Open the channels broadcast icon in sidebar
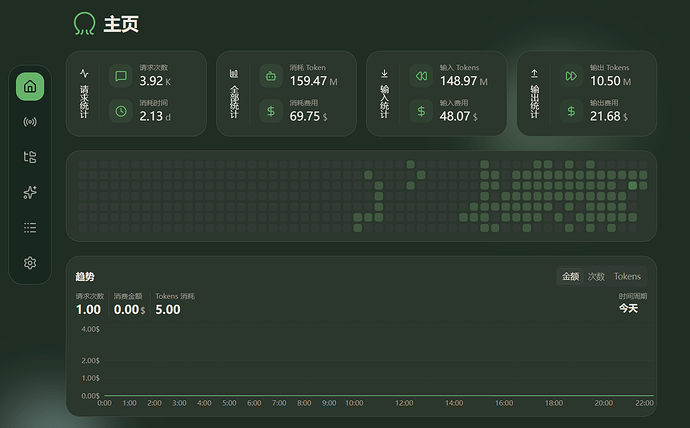Image resolution: width=690 pixels, height=428 pixels. [x=30, y=122]
